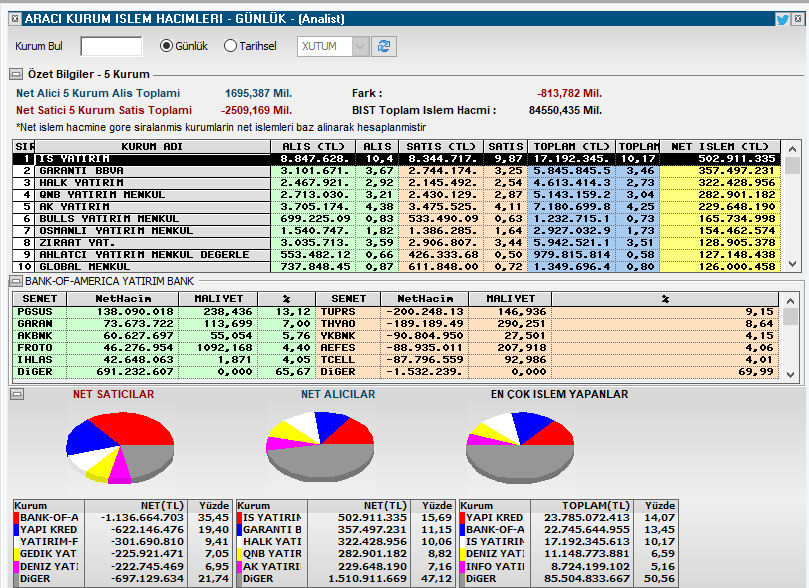Image resolution: width=809 pixels, height=588 pixels.
Task: Click THYAO in the sold stocks list
Action: coord(338,324)
